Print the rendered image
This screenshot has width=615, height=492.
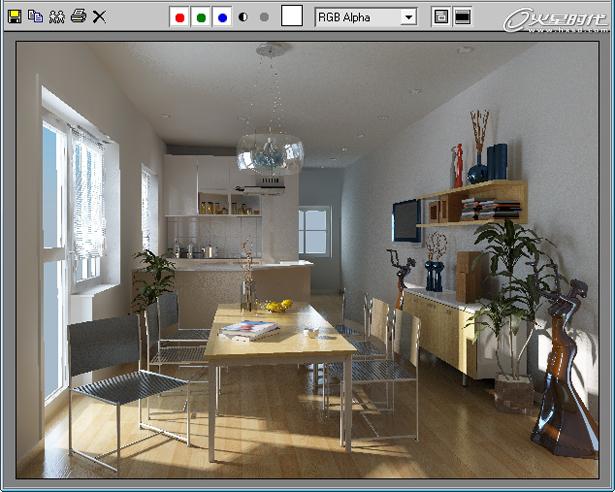(78, 16)
